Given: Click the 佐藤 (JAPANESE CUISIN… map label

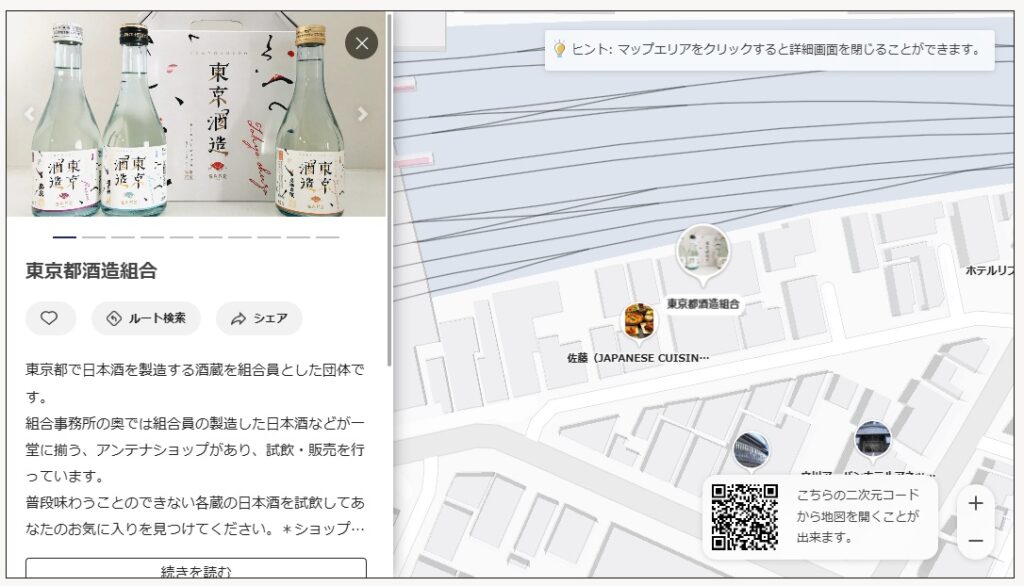Looking at the screenshot, I should tap(638, 358).
